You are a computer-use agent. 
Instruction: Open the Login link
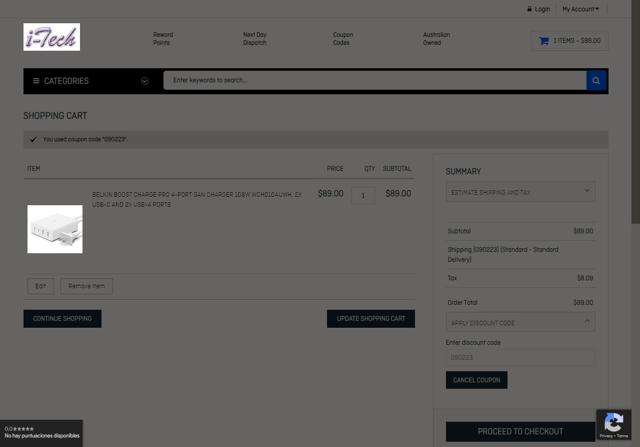[x=542, y=9]
